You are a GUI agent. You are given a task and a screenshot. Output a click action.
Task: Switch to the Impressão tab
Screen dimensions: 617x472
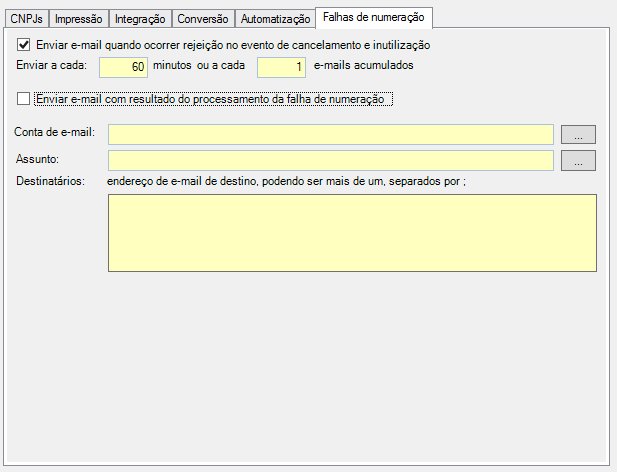point(78,19)
